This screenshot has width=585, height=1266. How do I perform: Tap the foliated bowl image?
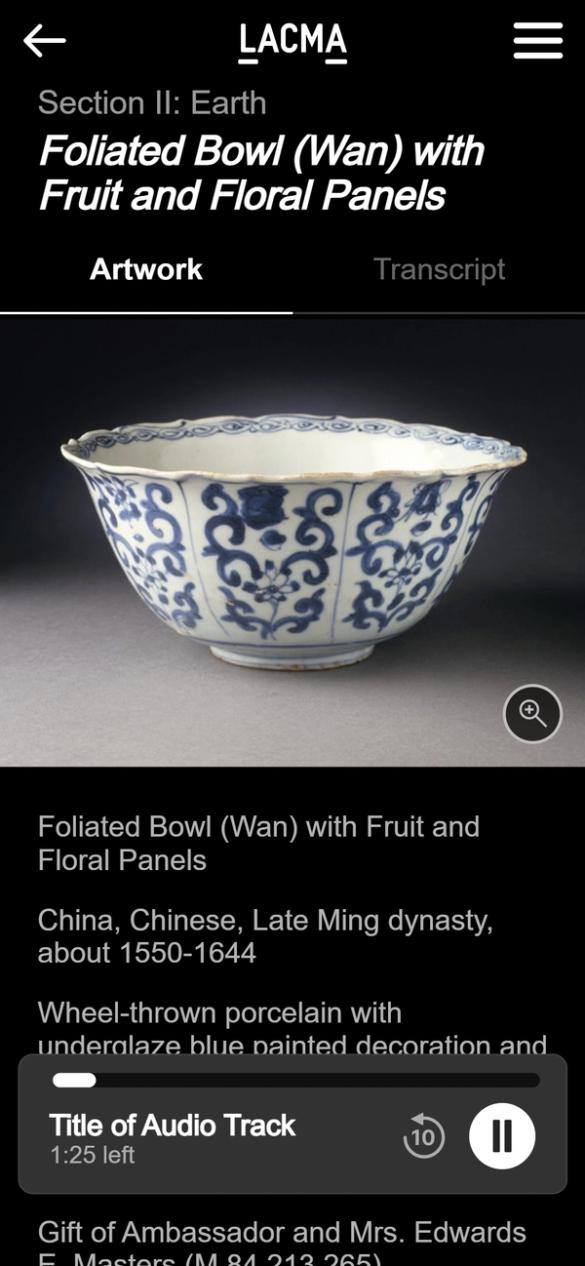(x=292, y=542)
